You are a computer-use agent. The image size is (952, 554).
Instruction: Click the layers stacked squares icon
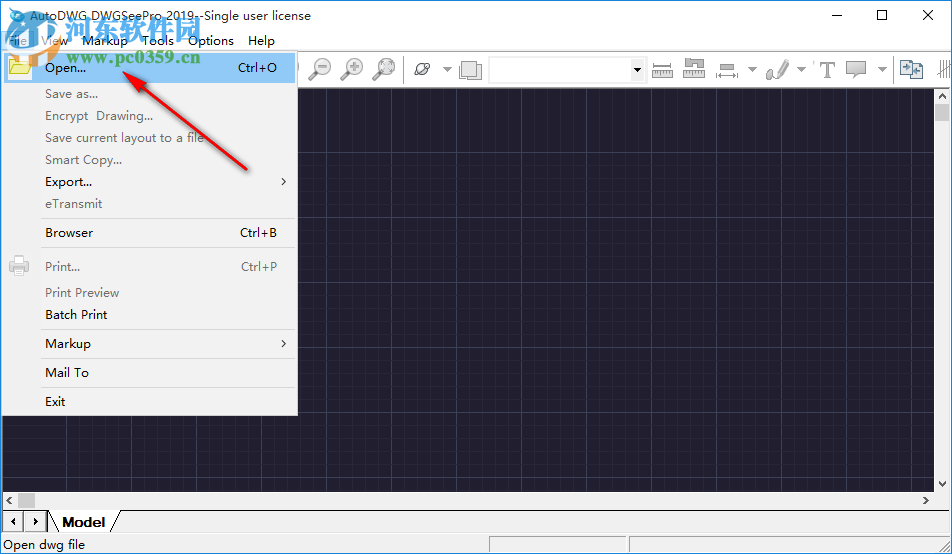(470, 70)
